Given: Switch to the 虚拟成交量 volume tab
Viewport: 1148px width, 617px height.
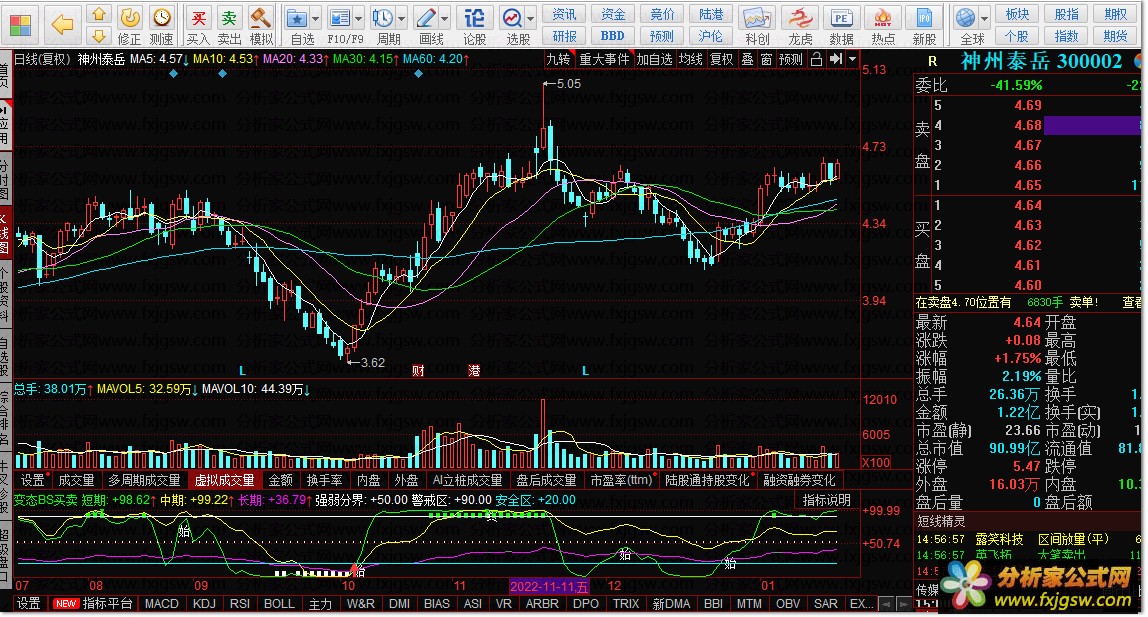Looking at the screenshot, I should pyautogui.click(x=224, y=480).
